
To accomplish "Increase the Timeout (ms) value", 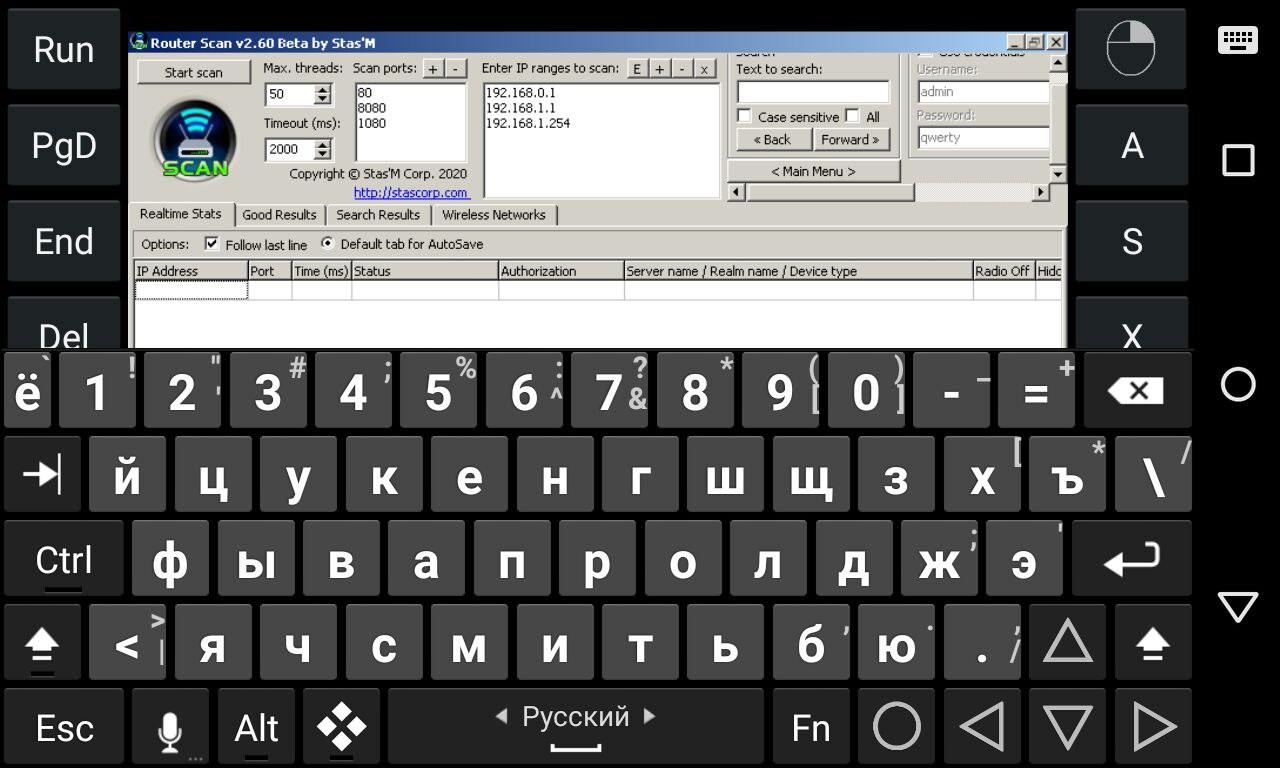I will [322, 145].
